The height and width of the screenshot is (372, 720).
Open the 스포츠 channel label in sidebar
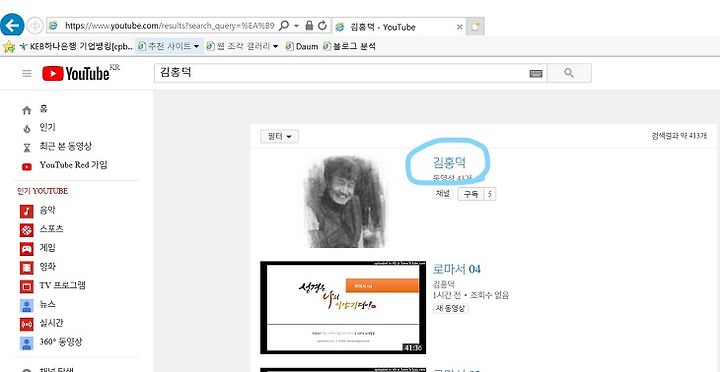pyautogui.click(x=51, y=229)
